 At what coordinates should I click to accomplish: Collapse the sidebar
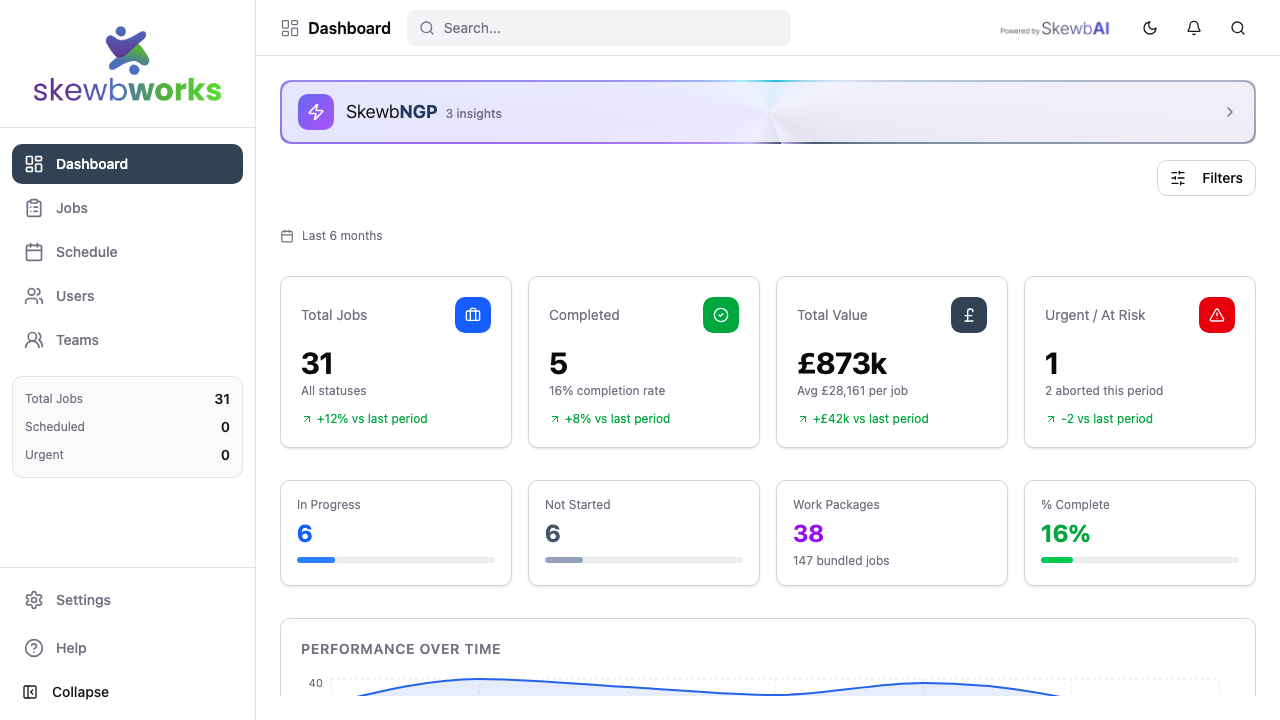pyautogui.click(x=66, y=692)
